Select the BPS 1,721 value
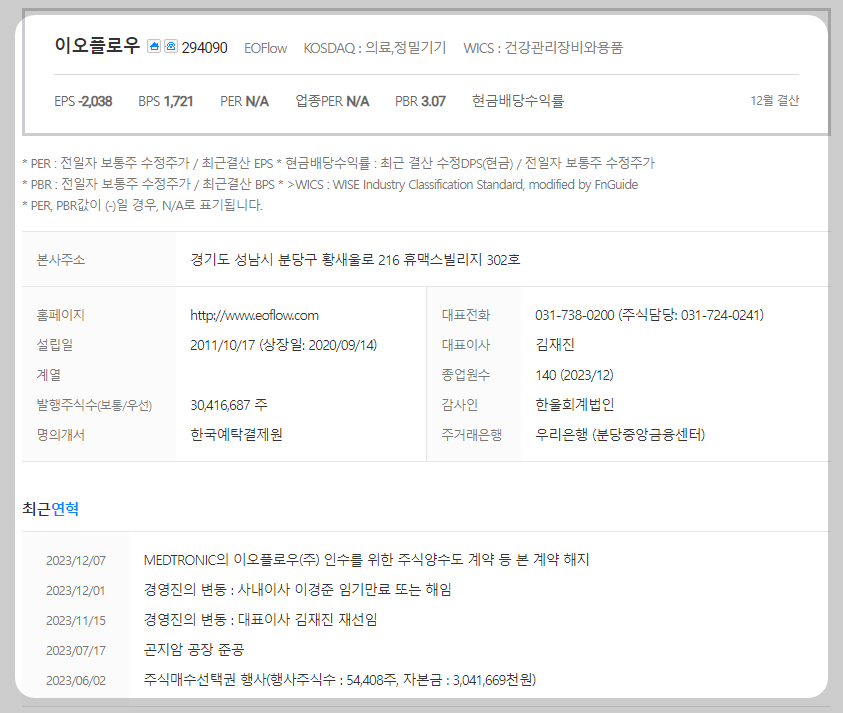Viewport: 843px width, 713px height. (x=166, y=101)
